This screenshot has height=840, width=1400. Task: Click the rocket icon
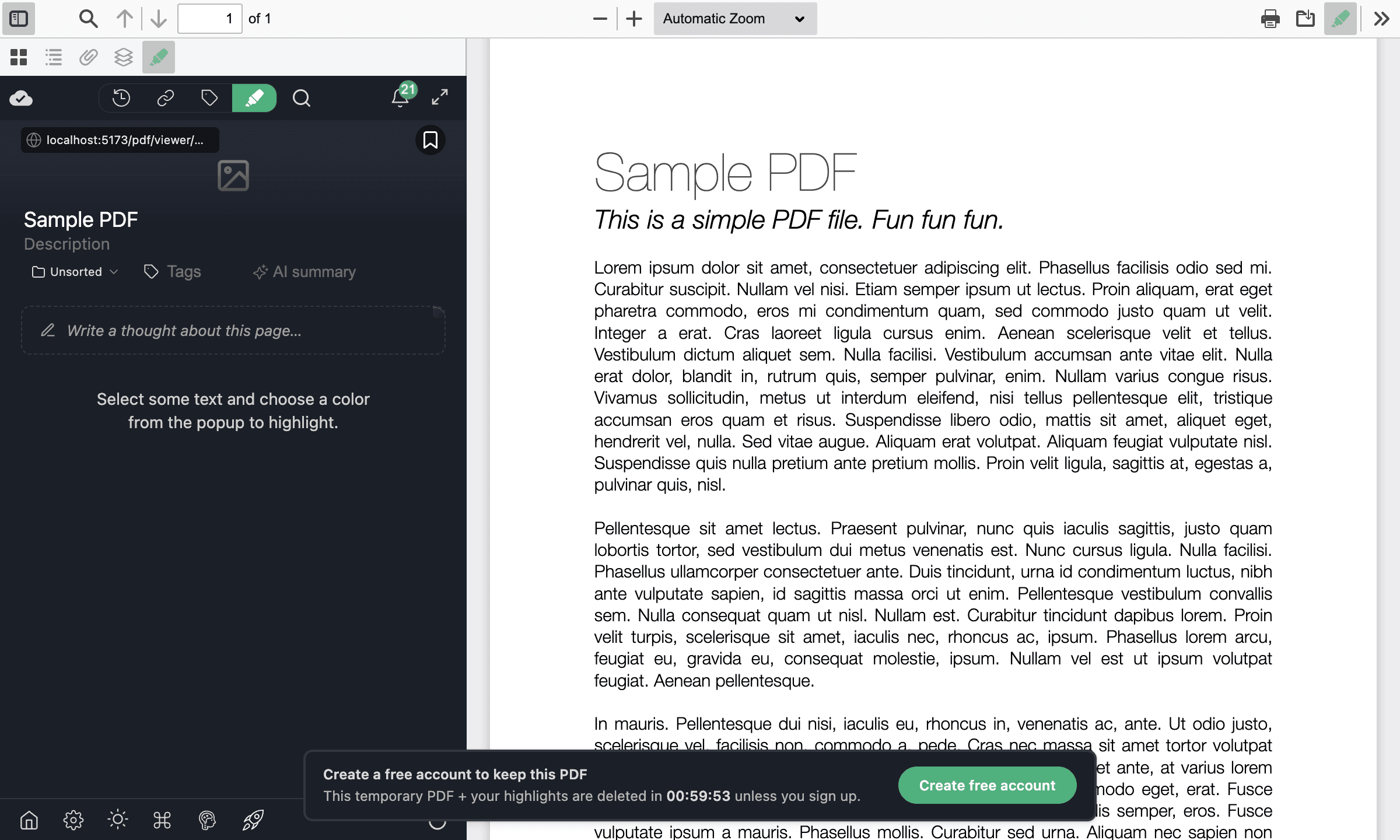point(253,820)
